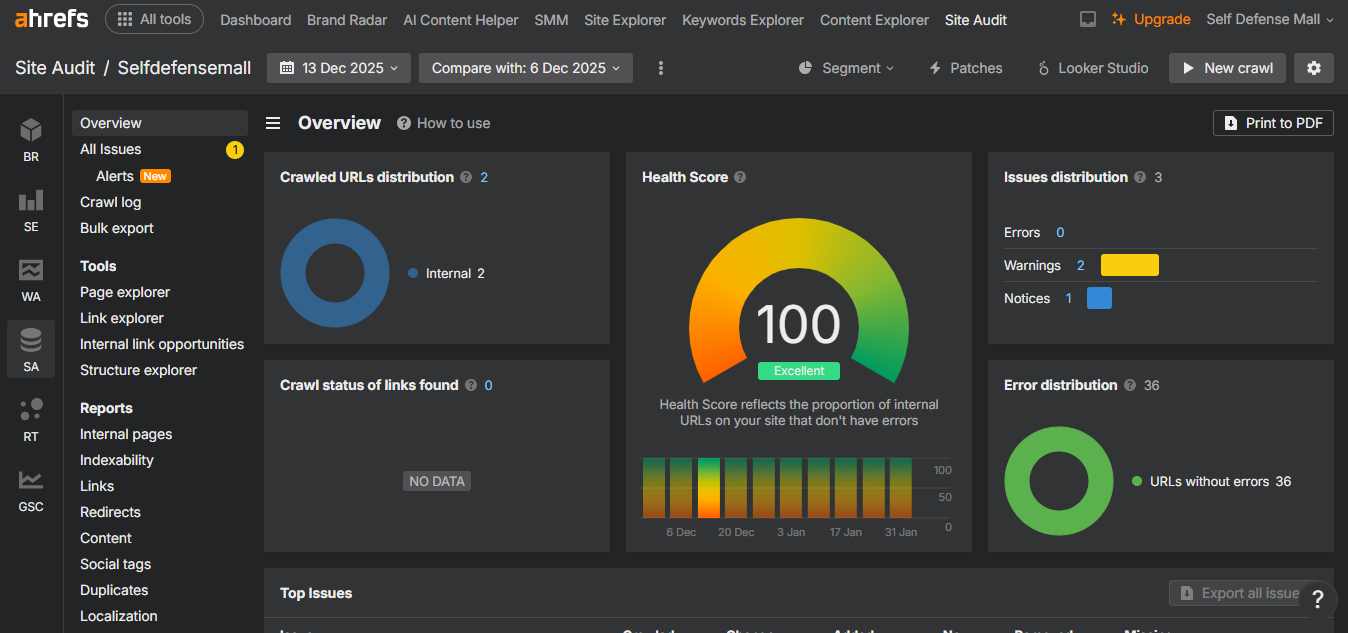The width and height of the screenshot is (1348, 633).
Task: Click the Export all issues button
Action: (x=1240, y=593)
